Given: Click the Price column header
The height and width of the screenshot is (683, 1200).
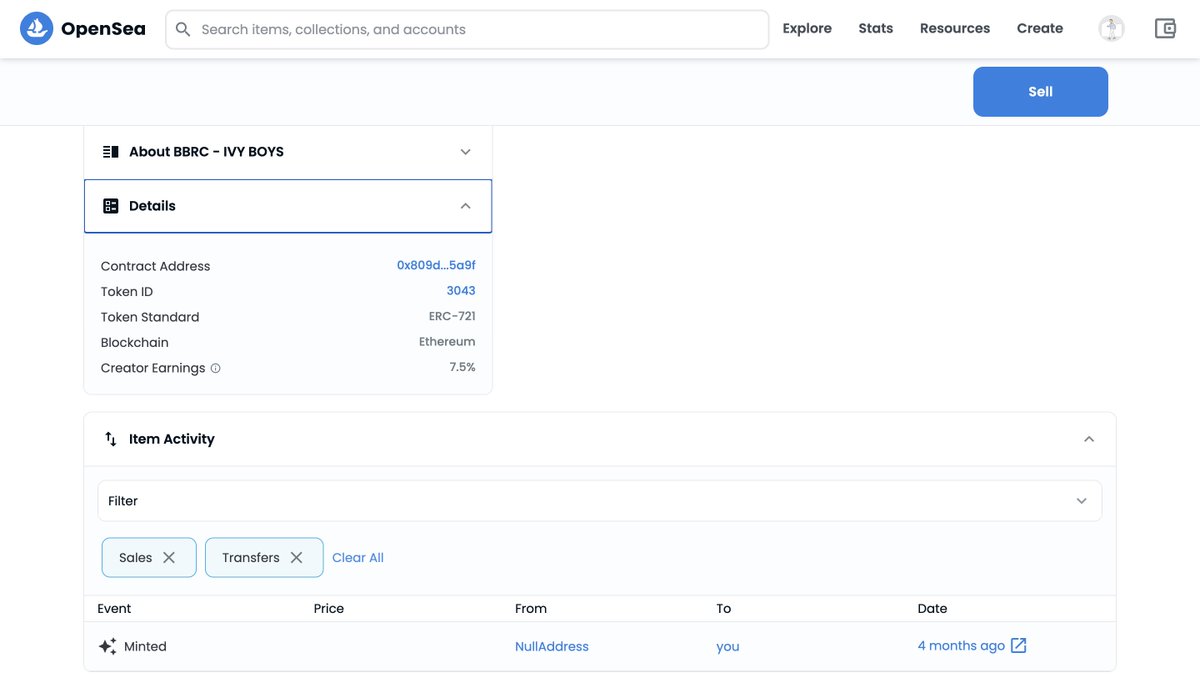Looking at the screenshot, I should click(x=329, y=609).
